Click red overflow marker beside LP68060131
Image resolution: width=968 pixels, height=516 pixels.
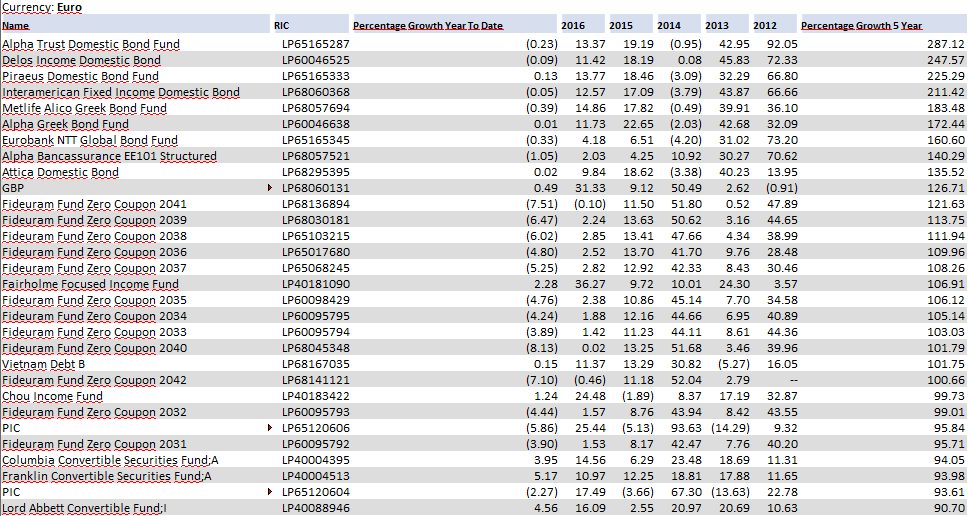[269, 188]
